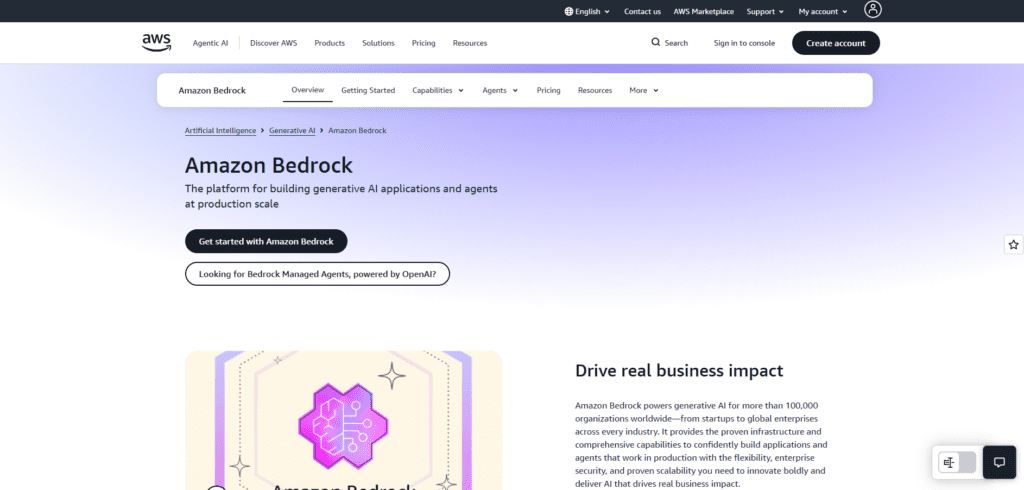The width and height of the screenshot is (1024, 490).
Task: Open the top navigation Pricing menu
Action: pyautogui.click(x=423, y=43)
